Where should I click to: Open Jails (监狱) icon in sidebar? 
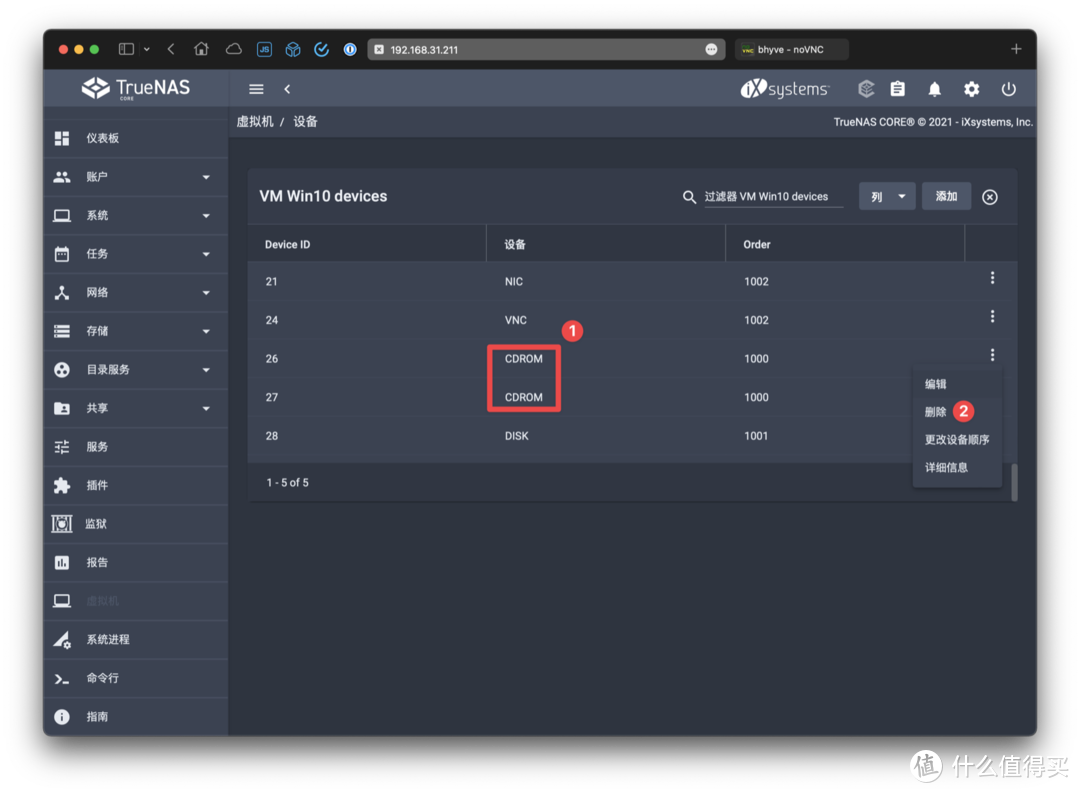coord(62,524)
